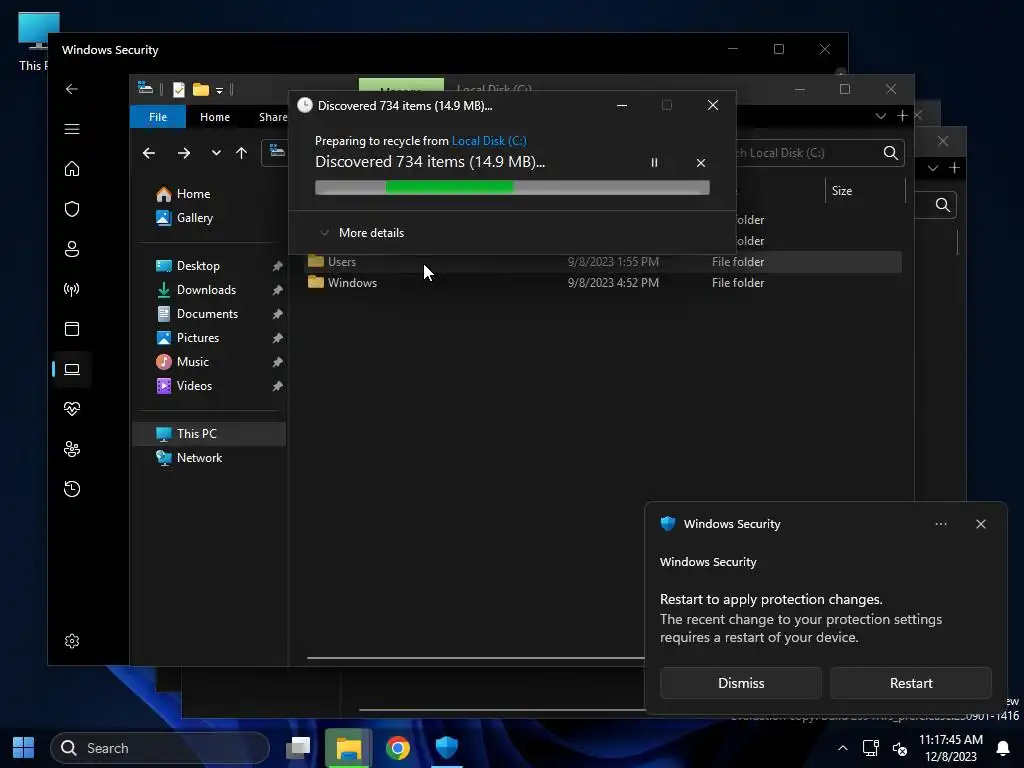Open Desktop in quick access
1024x768 pixels.
point(198,266)
